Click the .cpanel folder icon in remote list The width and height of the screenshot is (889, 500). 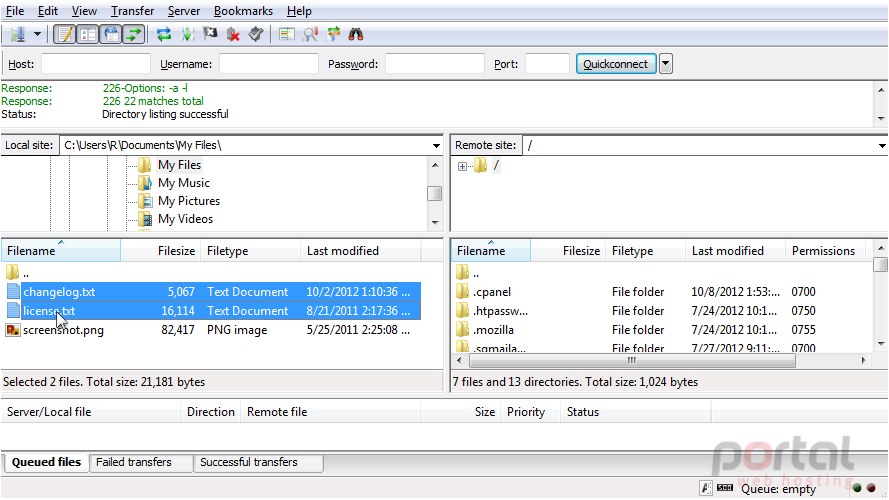[463, 292]
